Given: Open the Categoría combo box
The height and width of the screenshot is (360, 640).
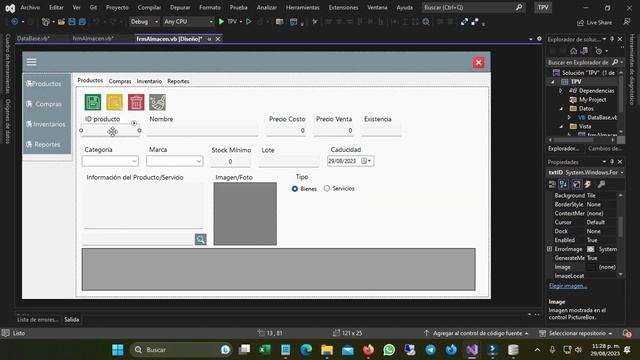Looking at the screenshot, I should pos(134,161).
